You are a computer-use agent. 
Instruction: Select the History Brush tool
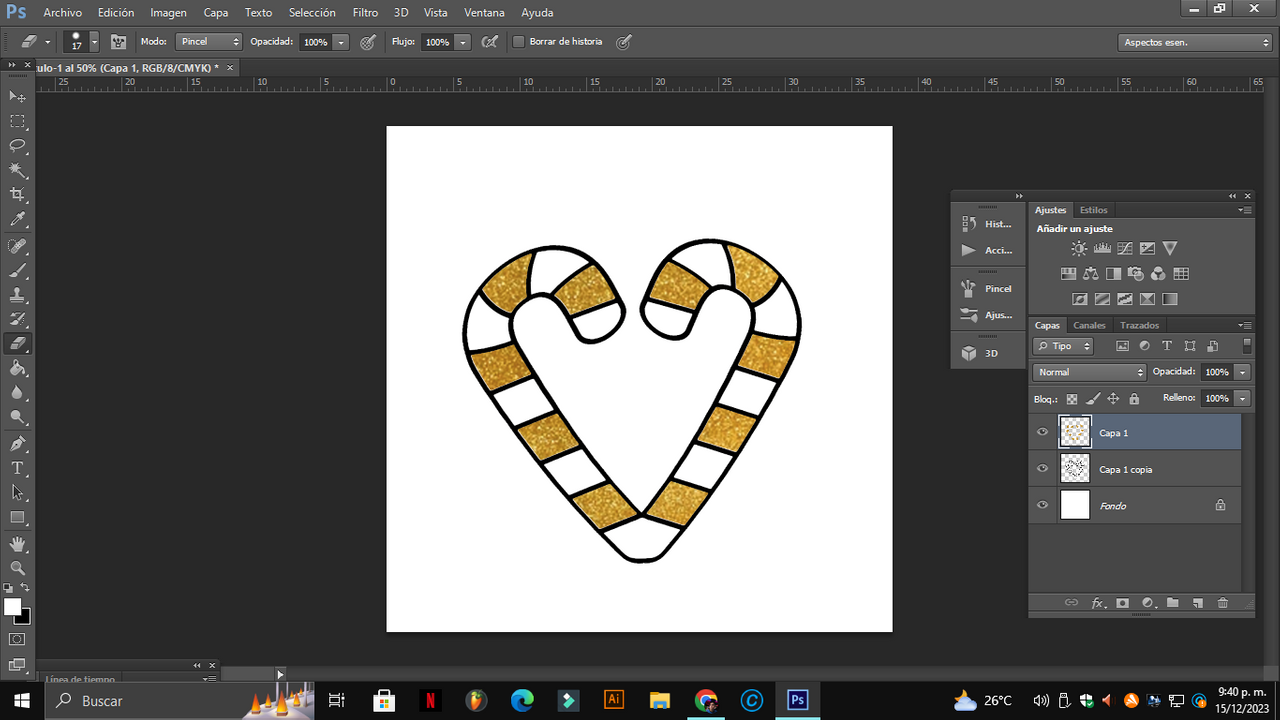click(x=18, y=320)
